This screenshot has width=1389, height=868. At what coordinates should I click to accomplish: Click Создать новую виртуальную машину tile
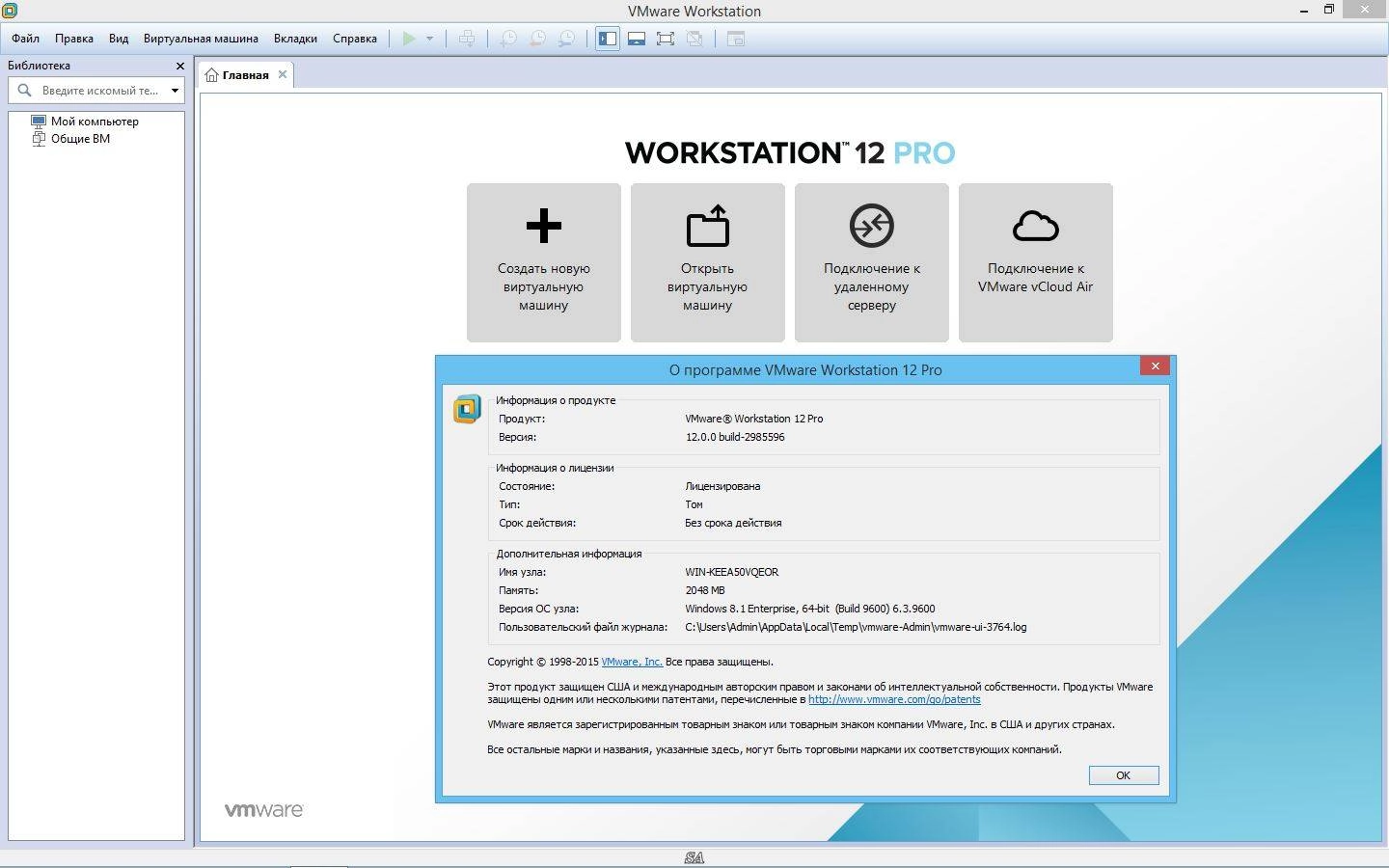544,262
